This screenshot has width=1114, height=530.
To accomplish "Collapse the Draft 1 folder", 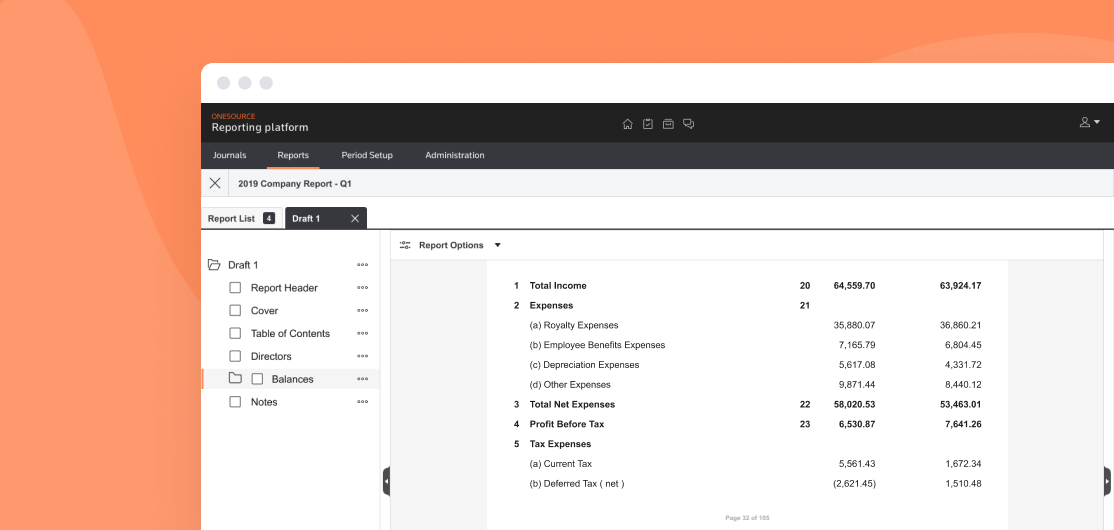I will [214, 265].
